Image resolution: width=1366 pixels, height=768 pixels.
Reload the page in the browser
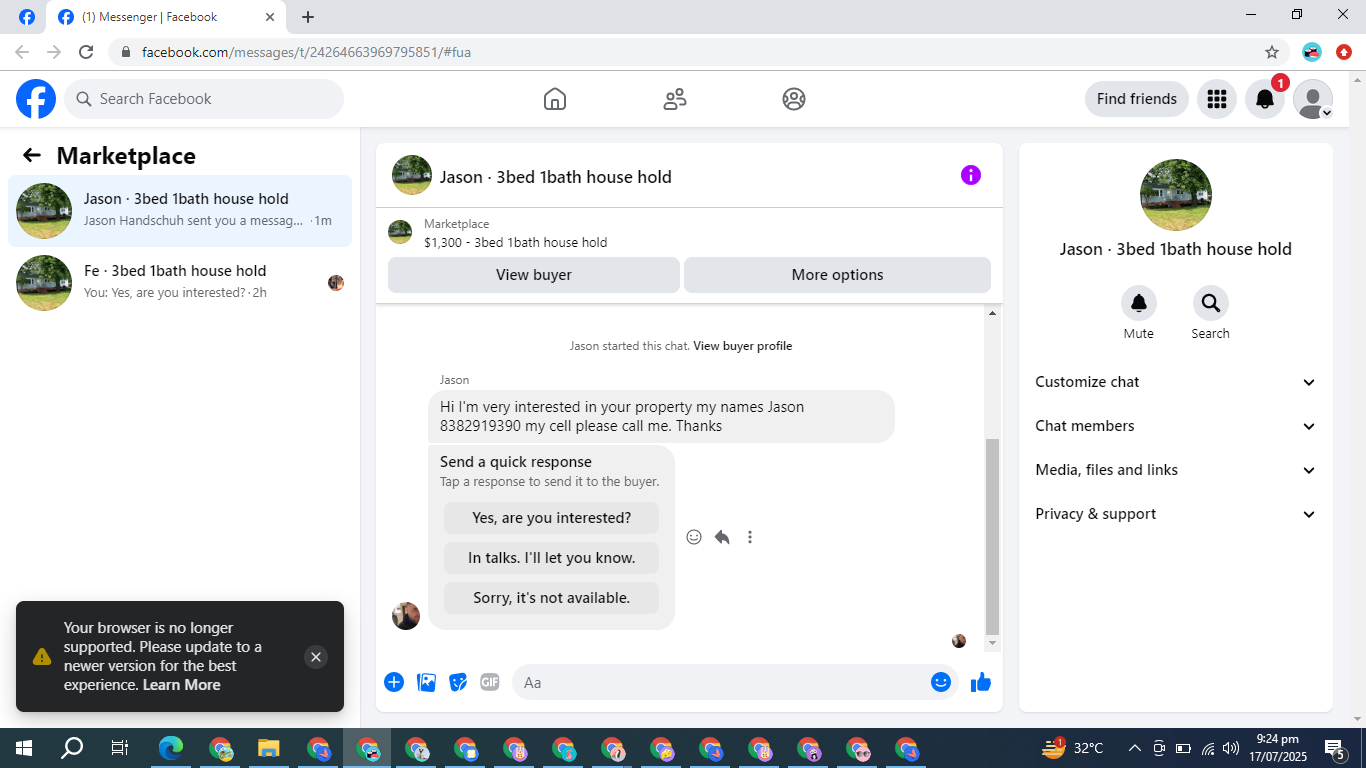tap(86, 52)
